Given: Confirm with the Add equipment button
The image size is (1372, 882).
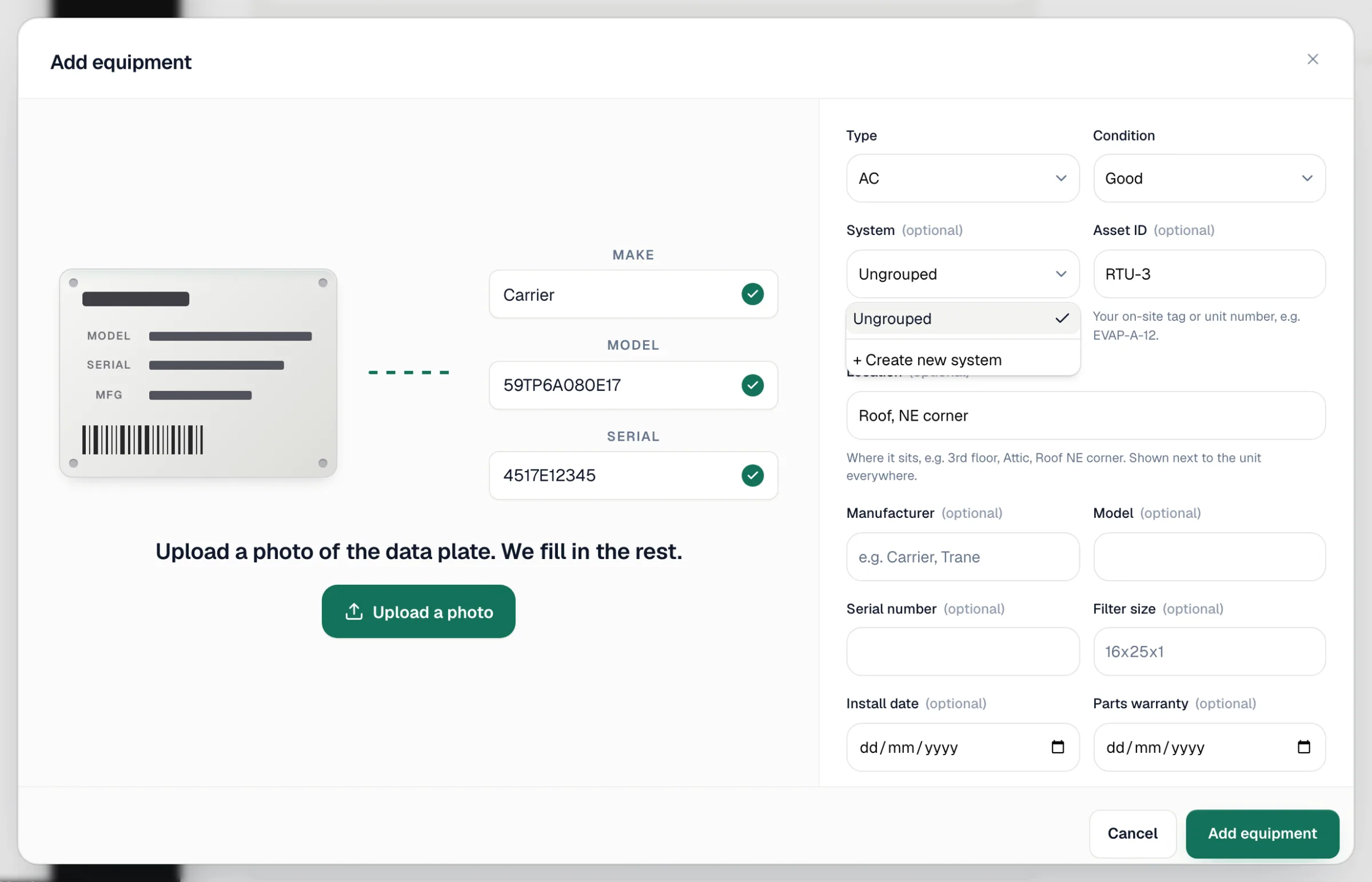Looking at the screenshot, I should tap(1262, 833).
